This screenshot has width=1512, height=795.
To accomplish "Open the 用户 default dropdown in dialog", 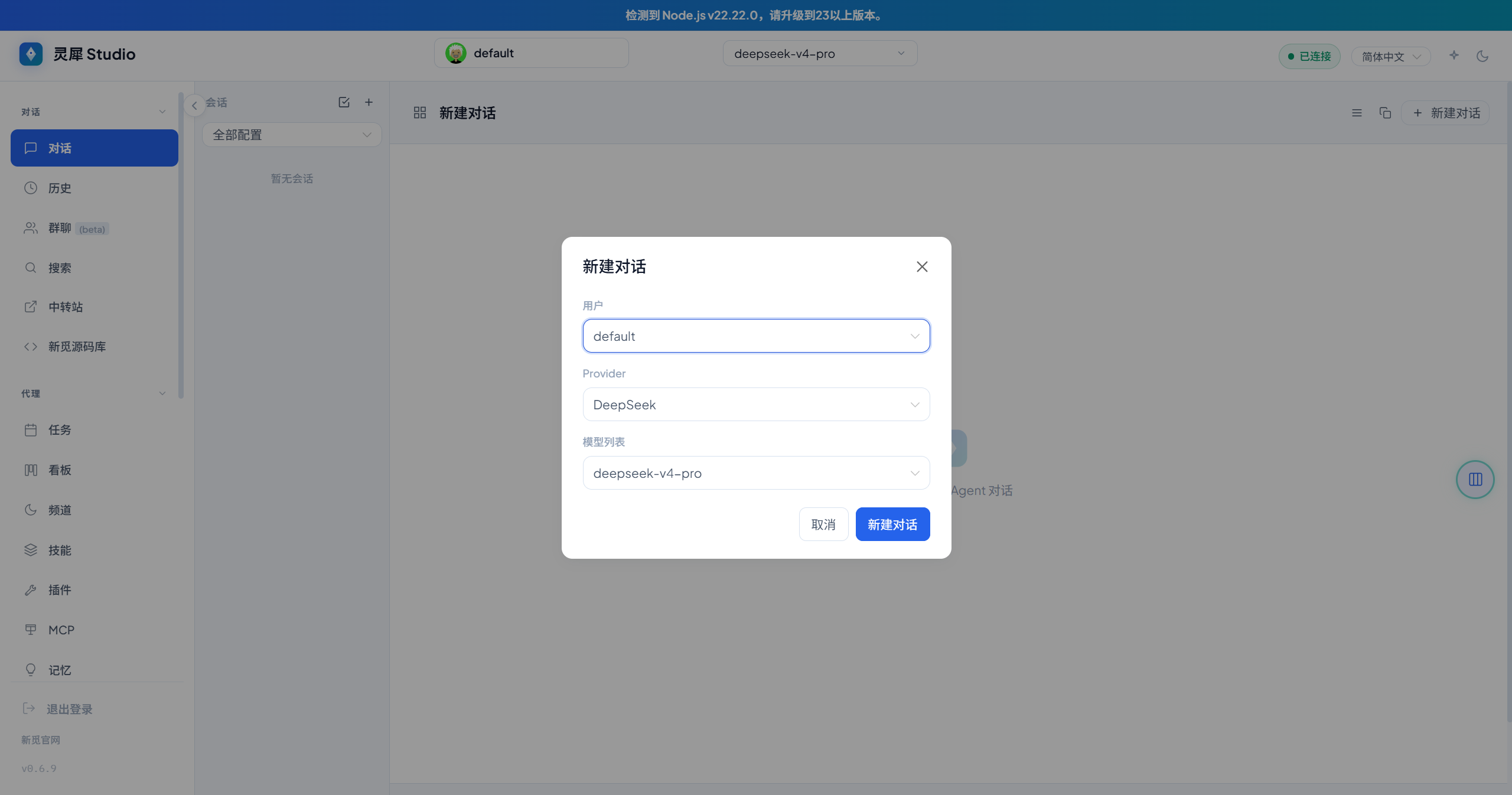I will [x=756, y=336].
